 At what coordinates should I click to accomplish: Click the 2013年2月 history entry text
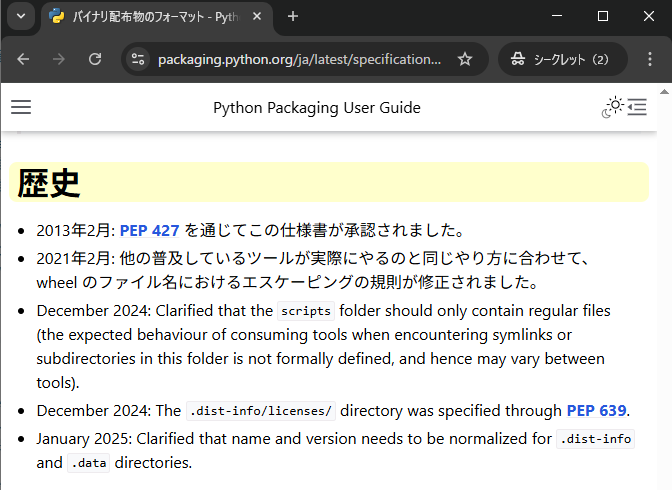[x=252, y=231]
